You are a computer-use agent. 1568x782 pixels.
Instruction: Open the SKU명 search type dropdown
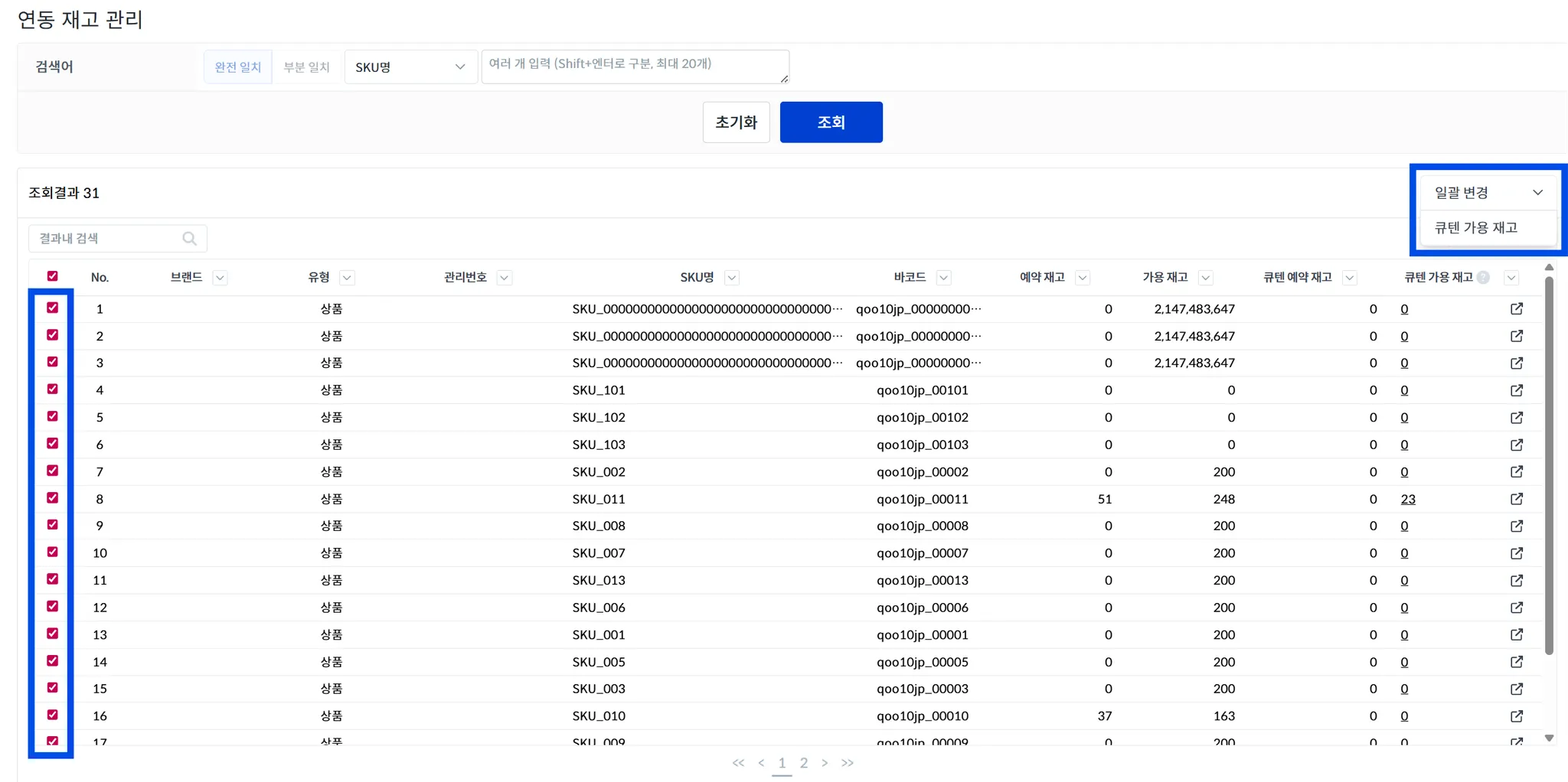pos(411,67)
